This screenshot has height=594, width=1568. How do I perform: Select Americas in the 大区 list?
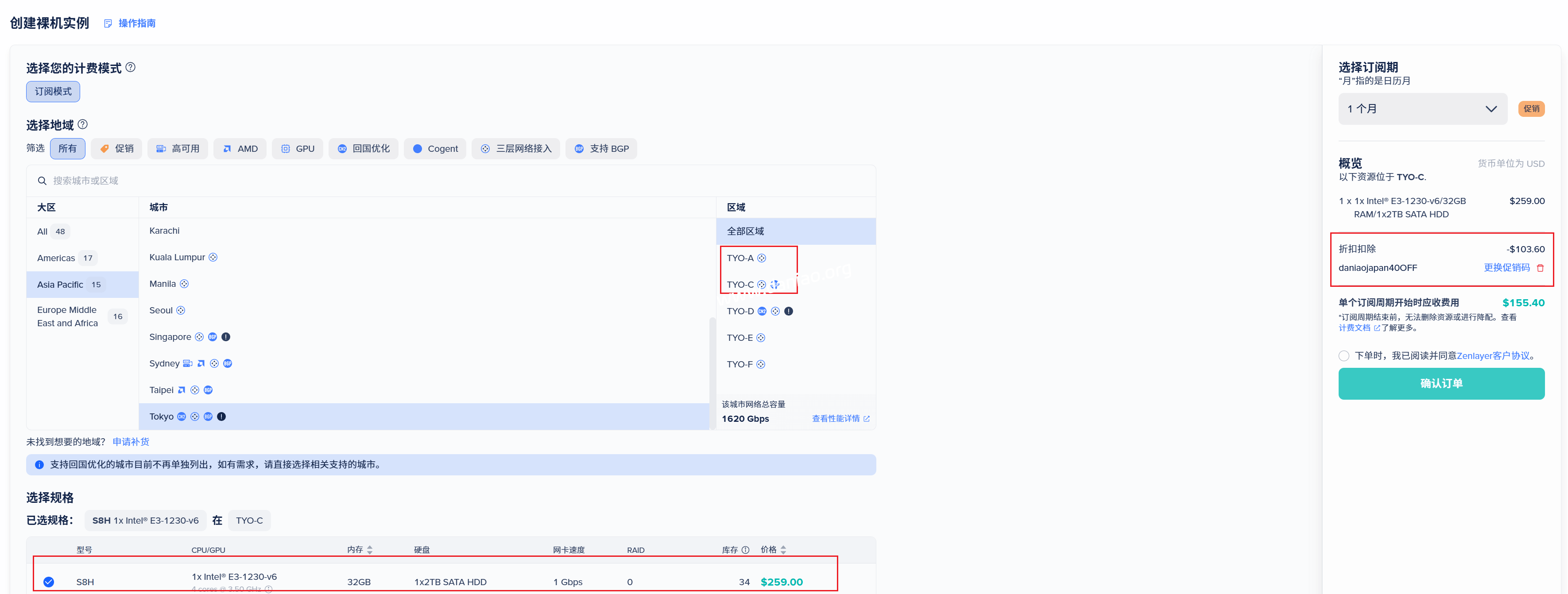click(56, 258)
